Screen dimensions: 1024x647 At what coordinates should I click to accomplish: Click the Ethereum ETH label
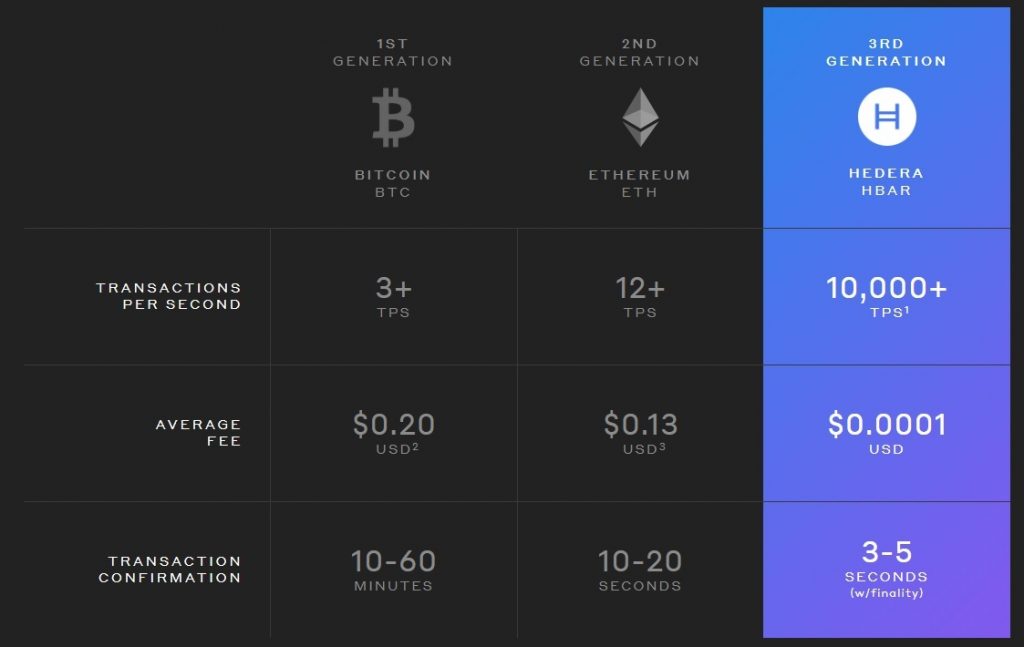point(640,183)
